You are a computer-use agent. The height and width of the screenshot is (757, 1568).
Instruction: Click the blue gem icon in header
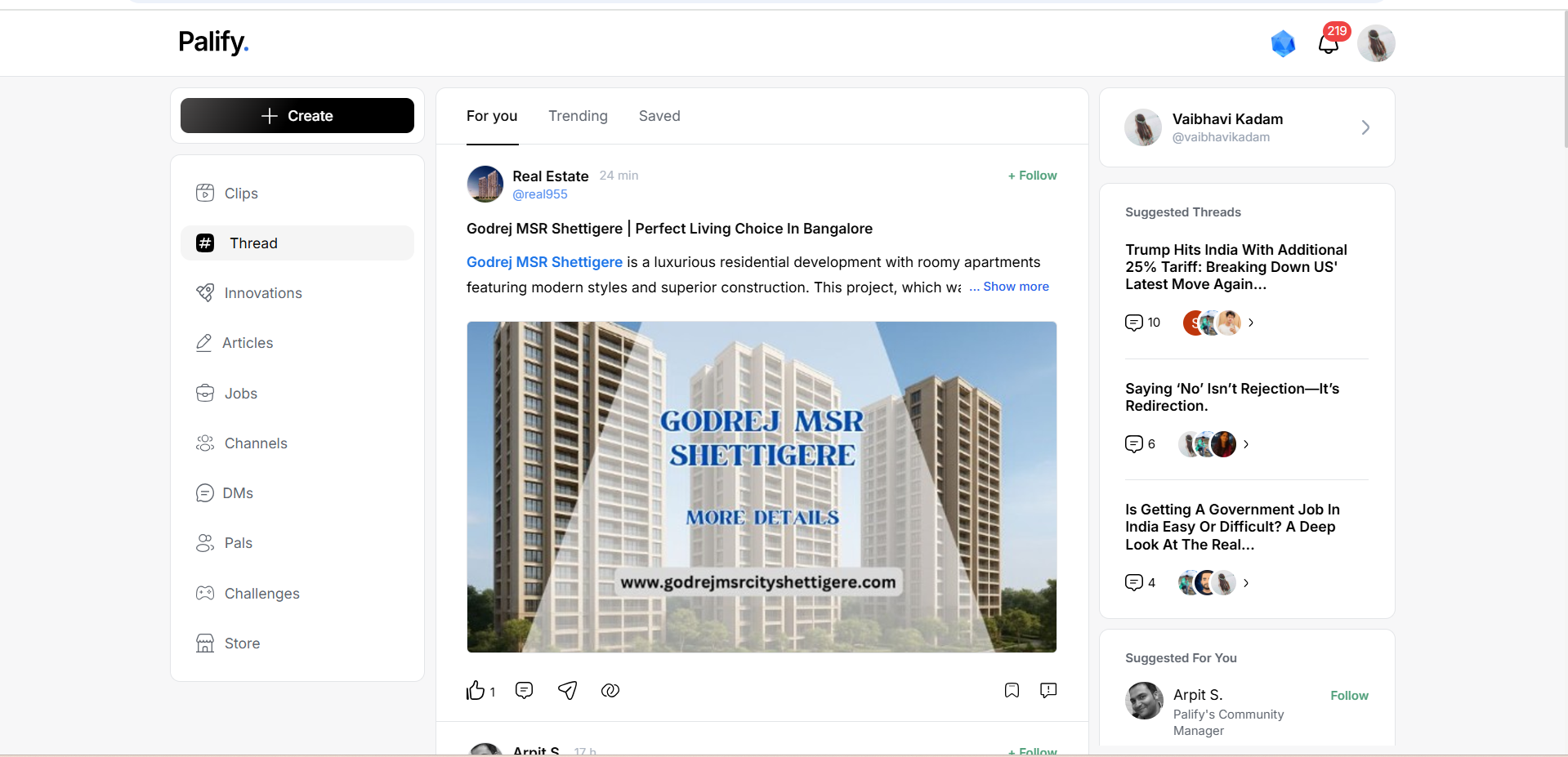pos(1284,43)
